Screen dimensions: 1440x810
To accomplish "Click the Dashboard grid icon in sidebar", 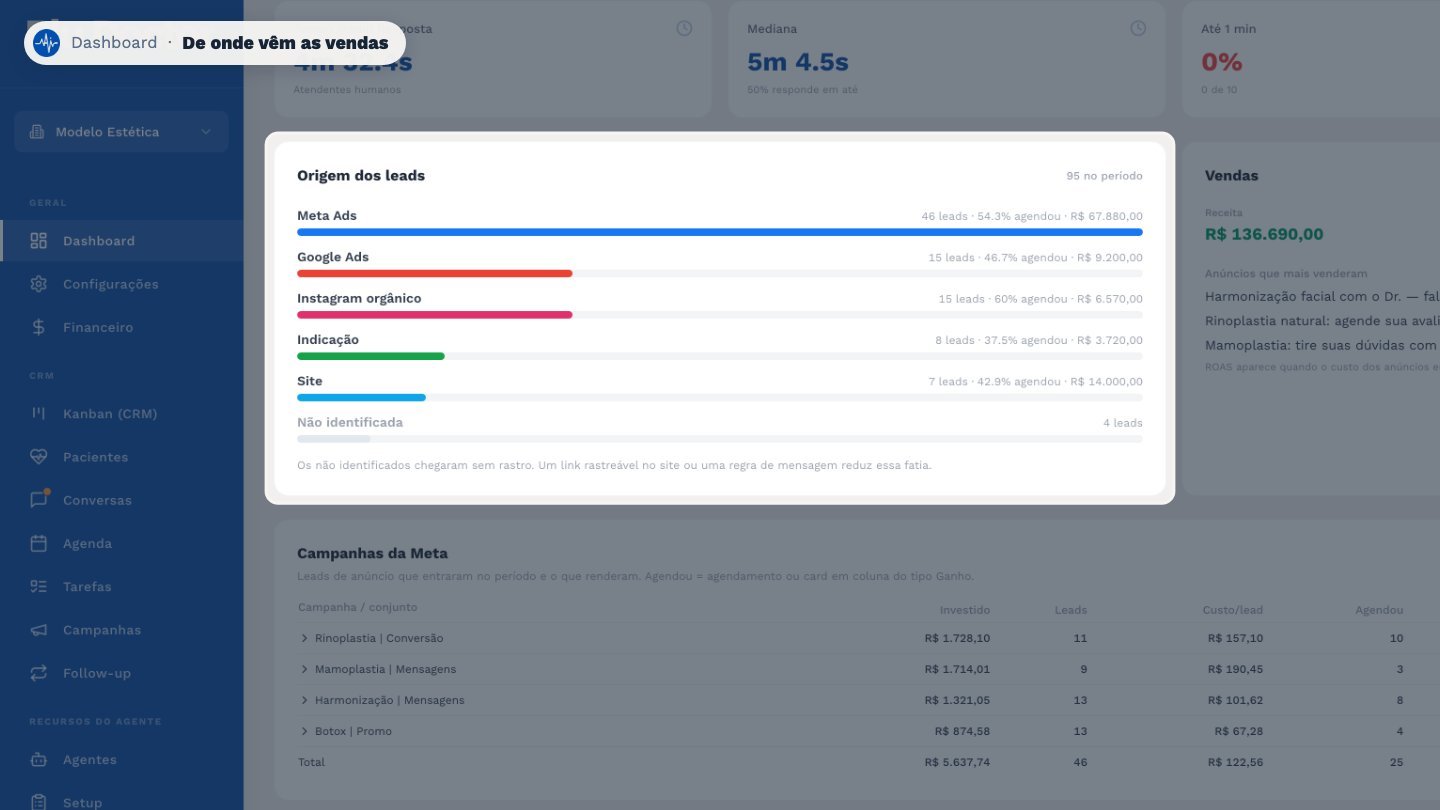I will point(39,241).
